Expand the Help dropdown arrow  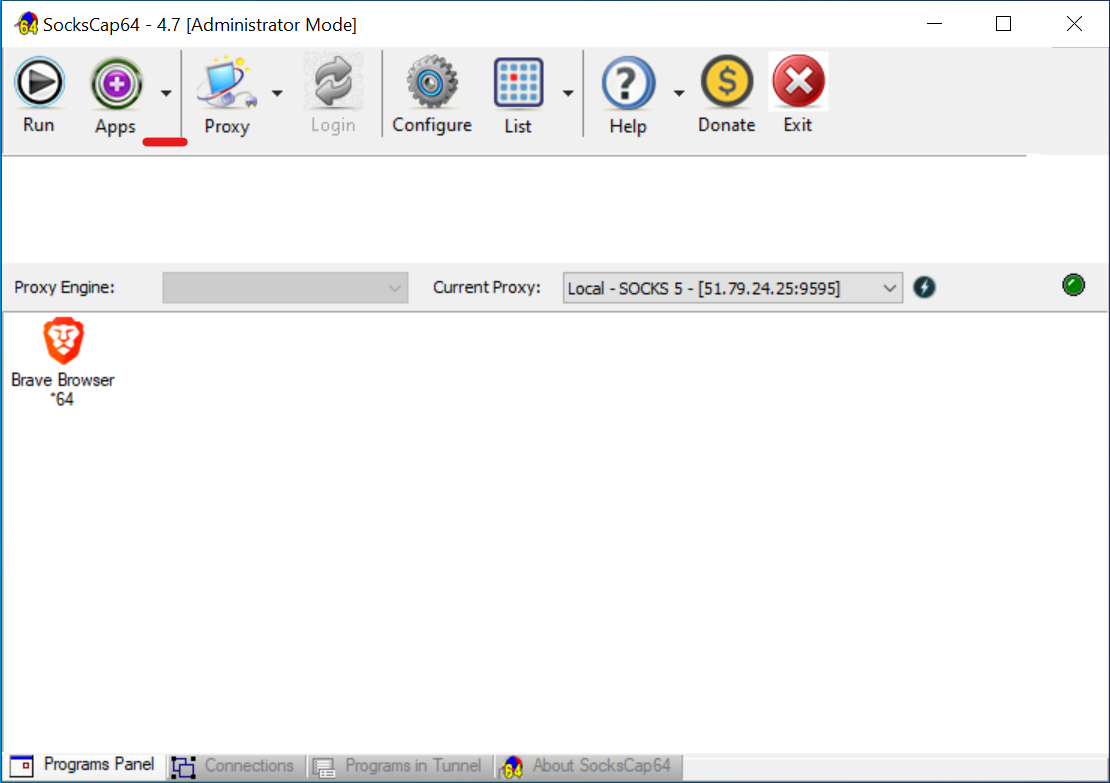679,93
